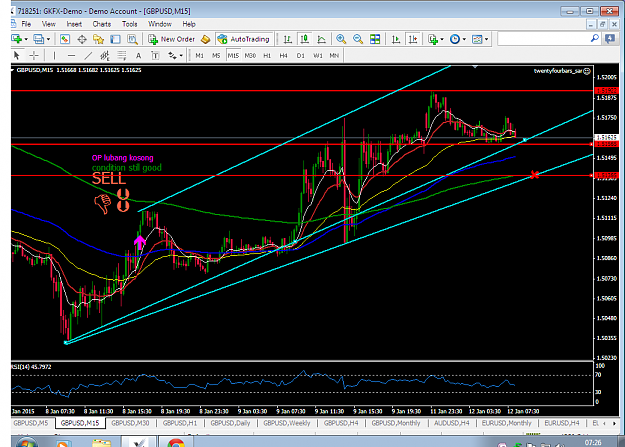Viewport: 625px width, 447px height.
Task: Select the M15 timeframe button
Action: [x=233, y=55]
